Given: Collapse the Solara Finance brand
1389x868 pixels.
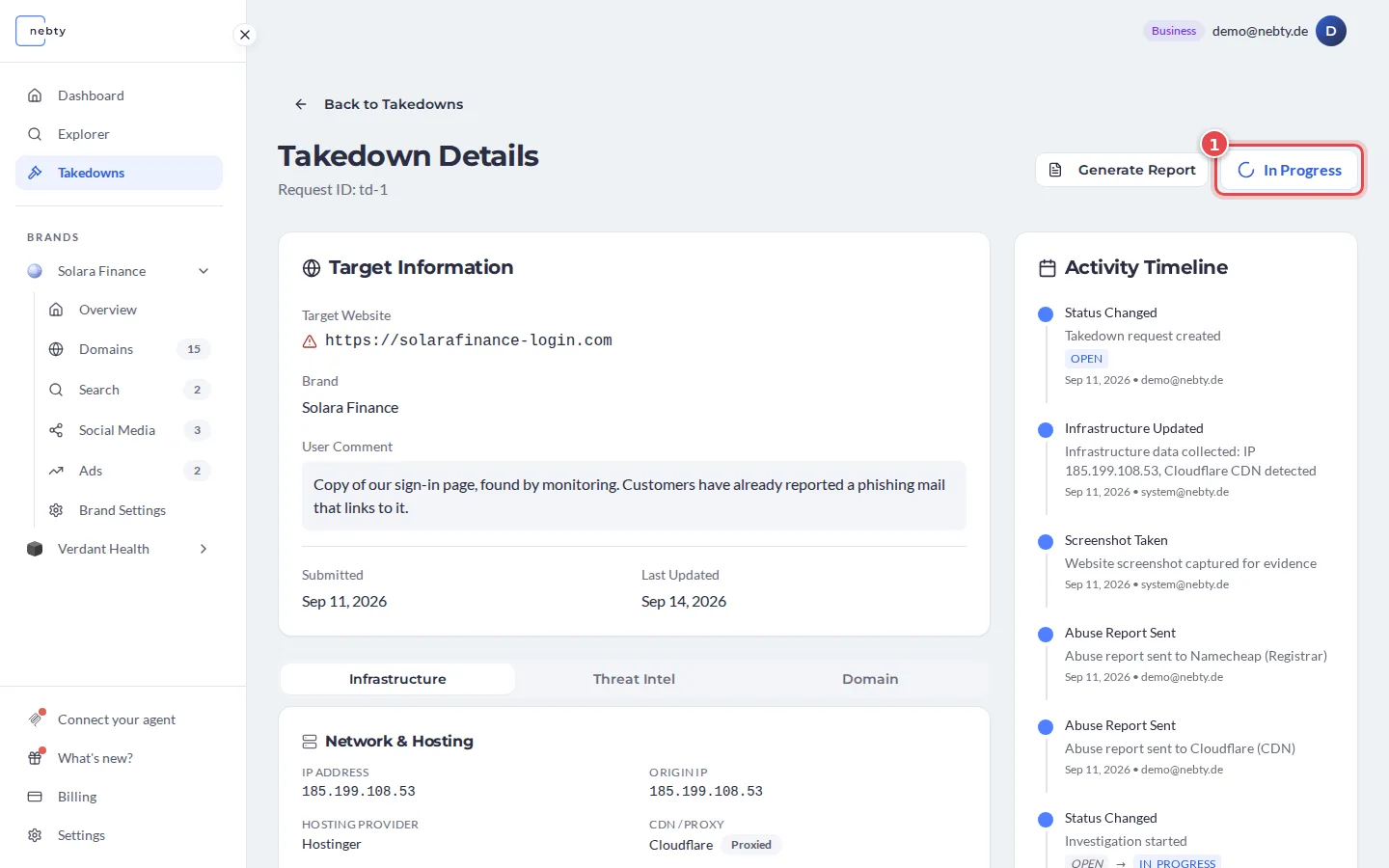Looking at the screenshot, I should click(204, 271).
